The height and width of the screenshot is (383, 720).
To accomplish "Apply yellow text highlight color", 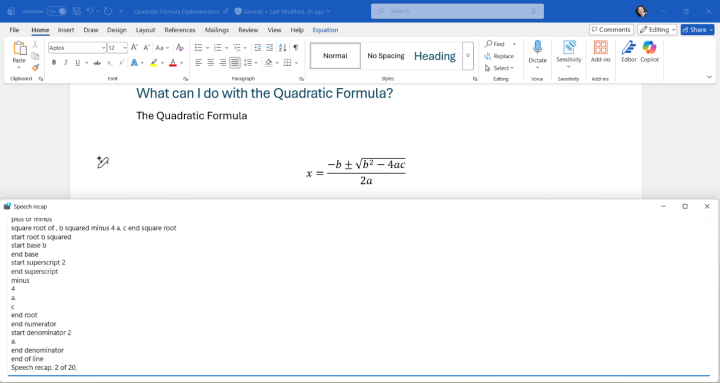I will tap(154, 63).
